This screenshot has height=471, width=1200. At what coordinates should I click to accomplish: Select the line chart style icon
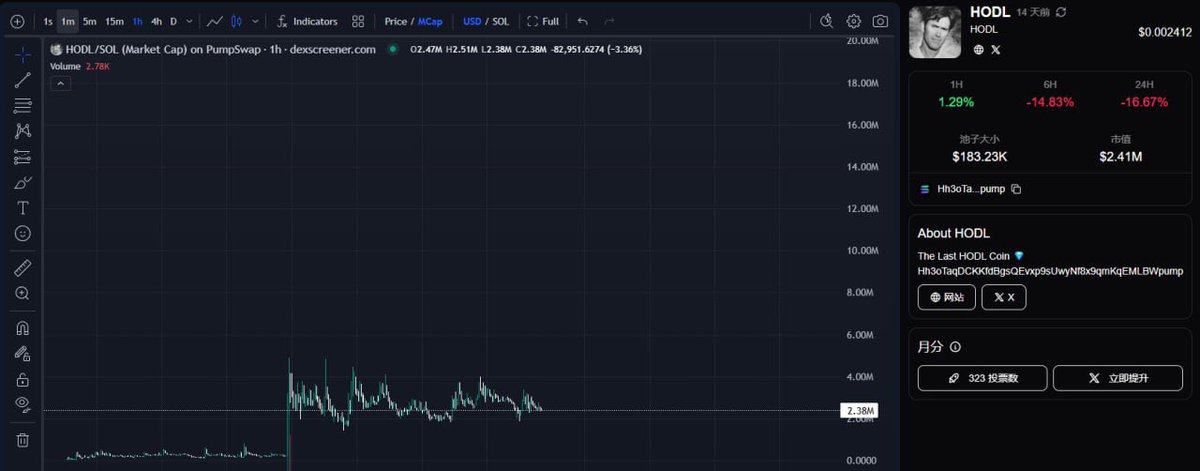pyautogui.click(x=215, y=21)
